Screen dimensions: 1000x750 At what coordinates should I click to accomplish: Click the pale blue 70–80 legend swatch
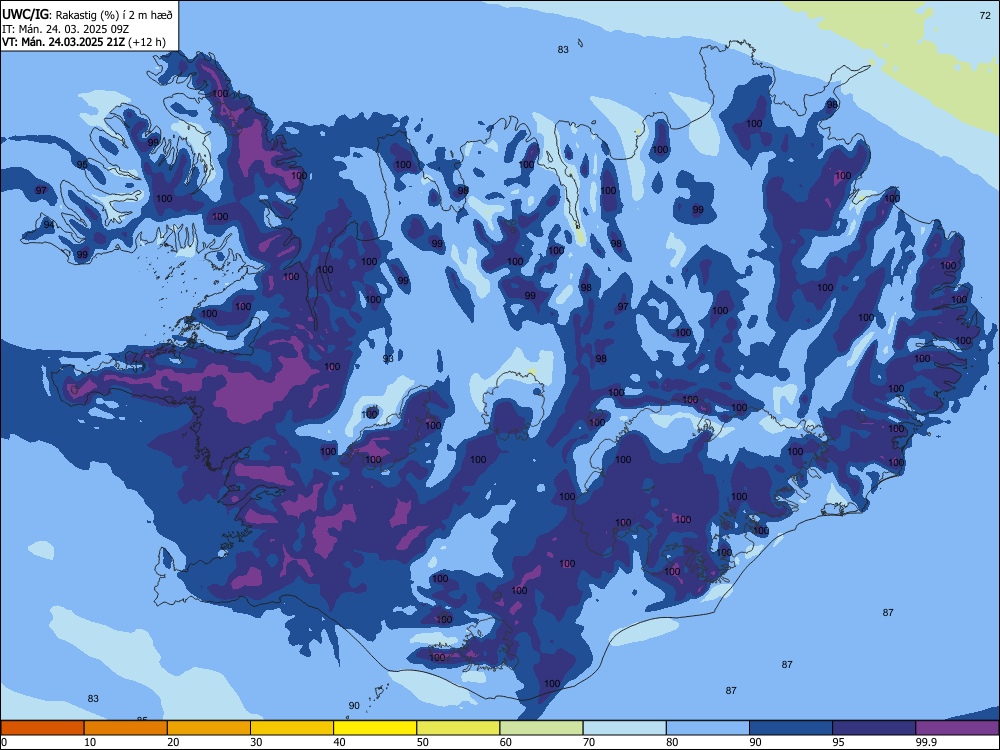(624, 728)
